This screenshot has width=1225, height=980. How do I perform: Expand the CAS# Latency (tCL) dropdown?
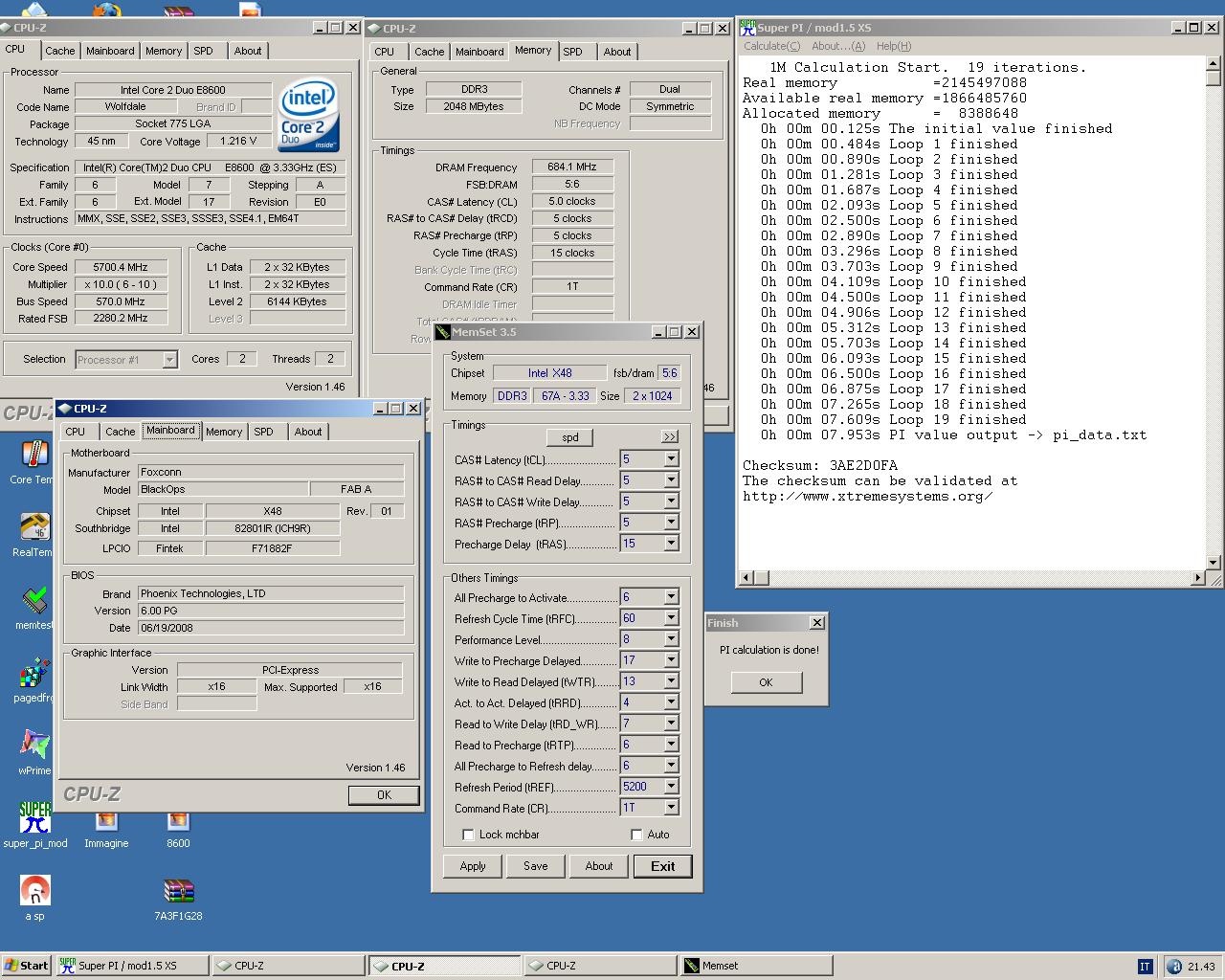coord(671,459)
